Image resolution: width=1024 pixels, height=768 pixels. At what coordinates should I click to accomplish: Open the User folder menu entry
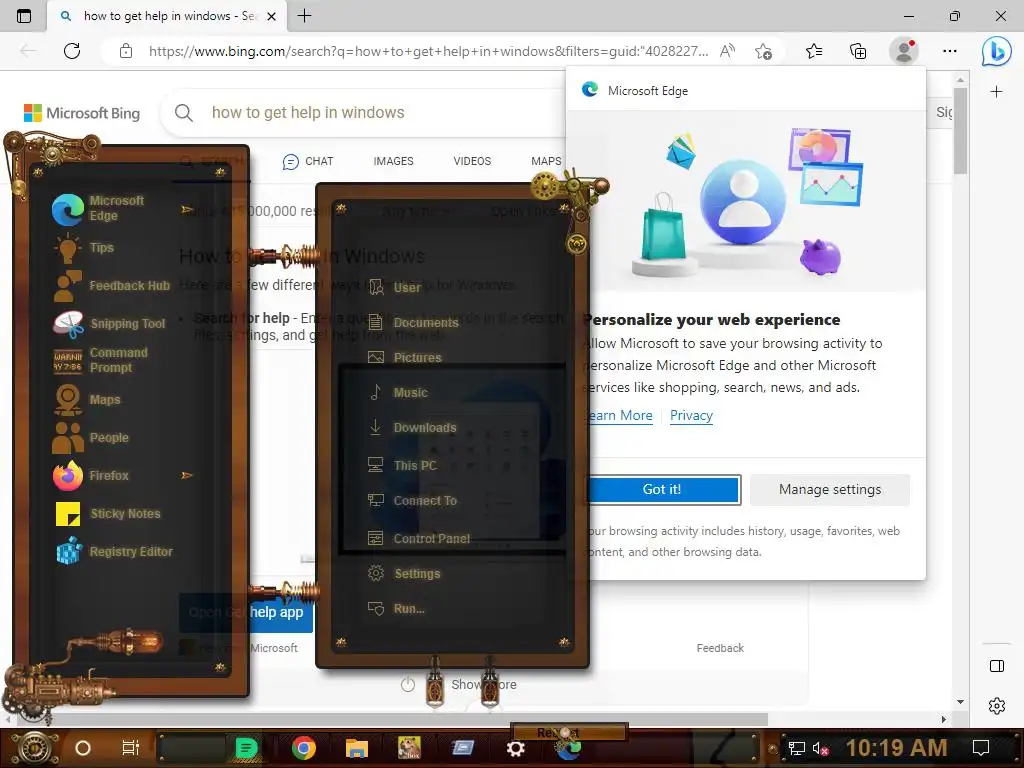(394, 287)
